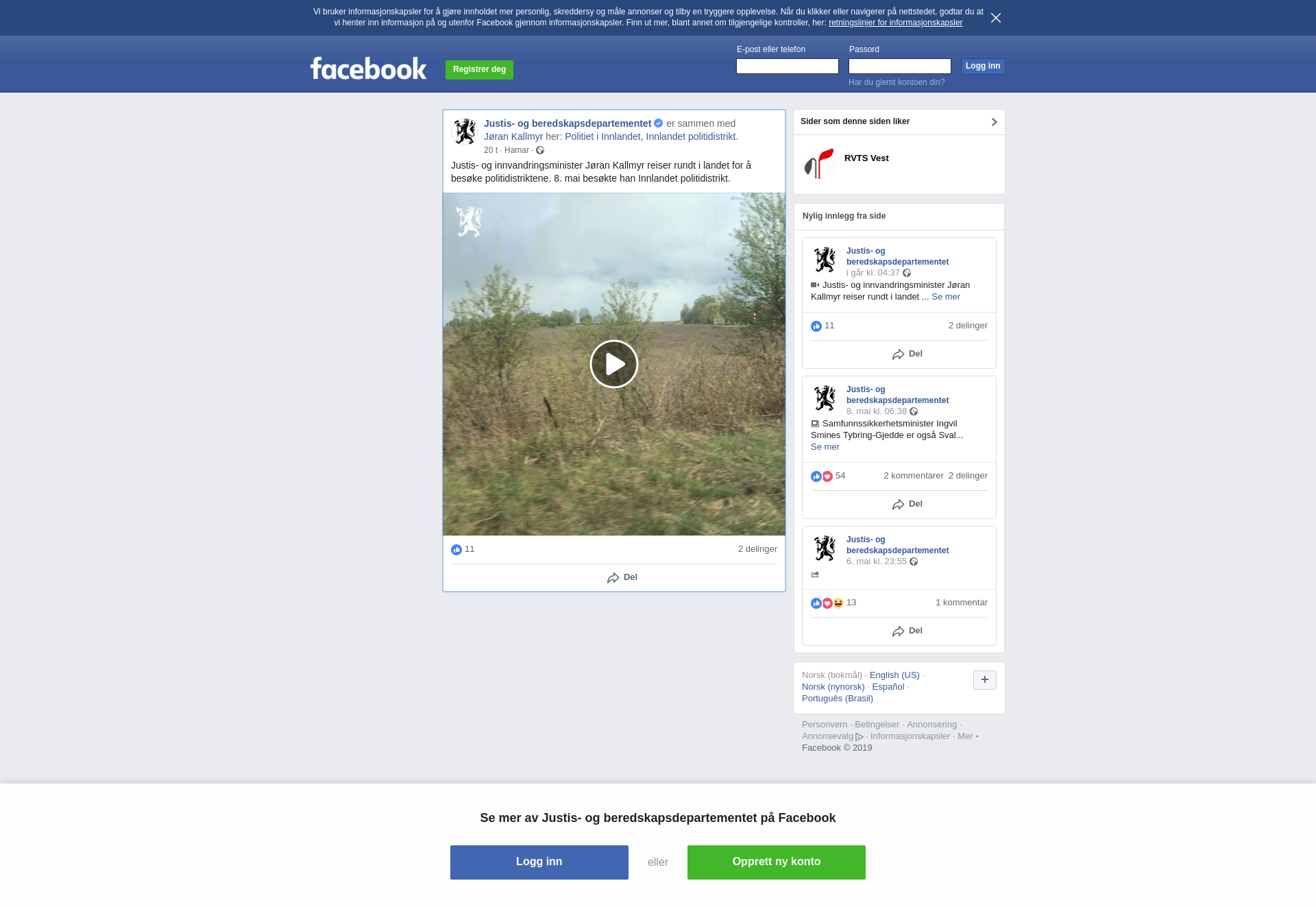Image resolution: width=1316 pixels, height=907 pixels.
Task: Click Opprett ny konto green button
Action: pos(777,862)
